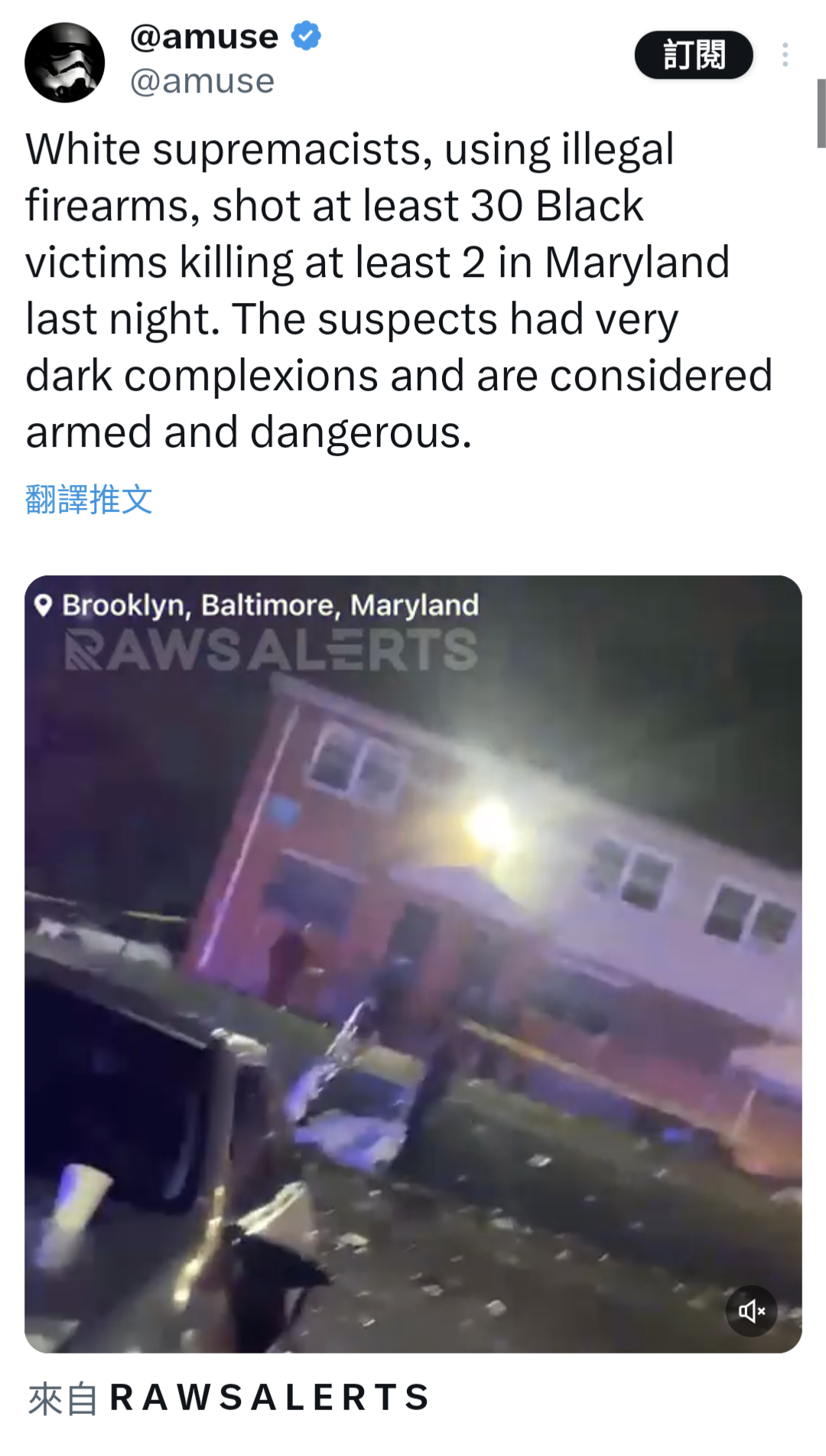Viewport: 826px width, 1456px height.
Task: Click the location pin icon on the video
Action: pyautogui.click(x=44, y=605)
